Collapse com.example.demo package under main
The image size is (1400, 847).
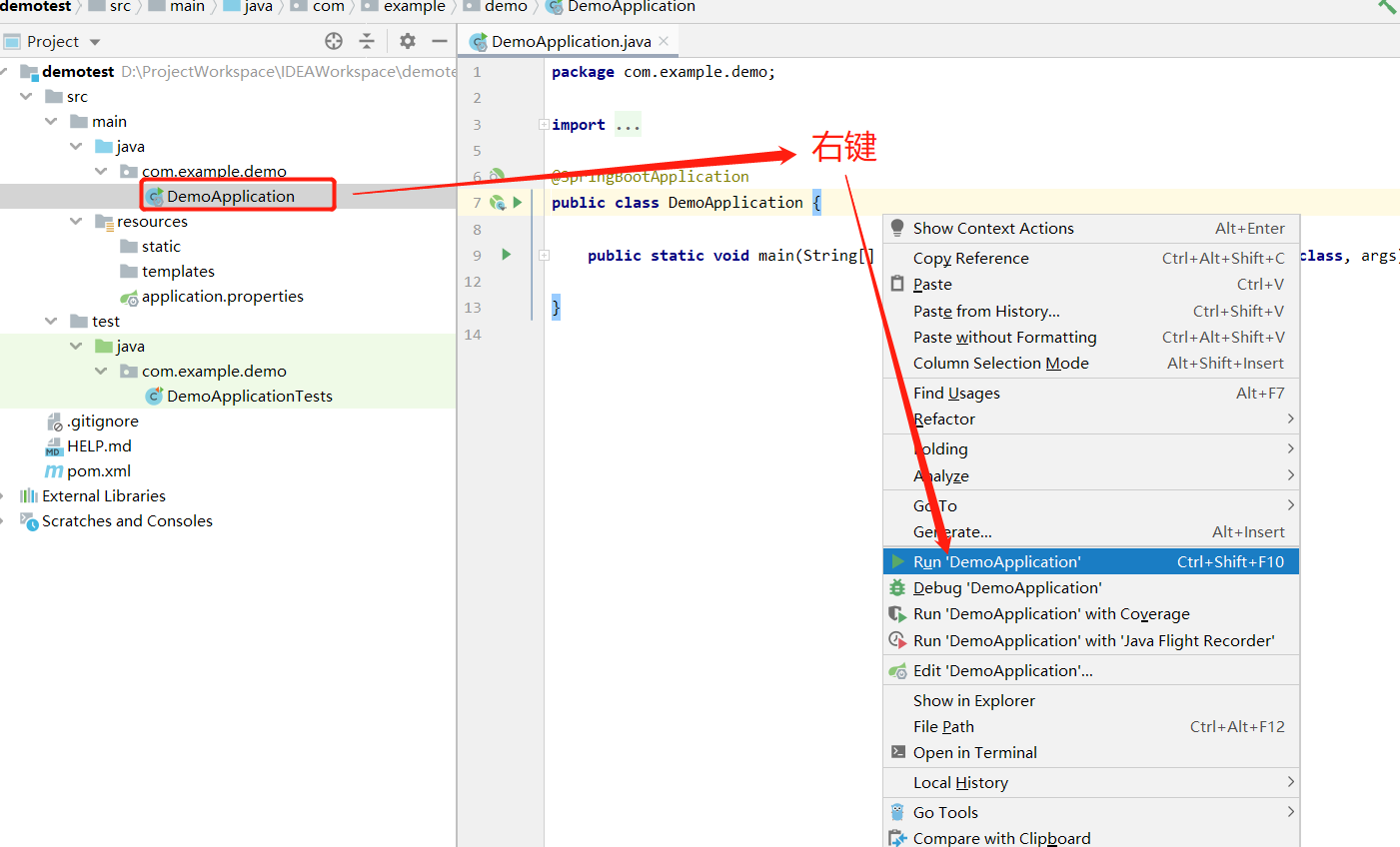[102, 171]
